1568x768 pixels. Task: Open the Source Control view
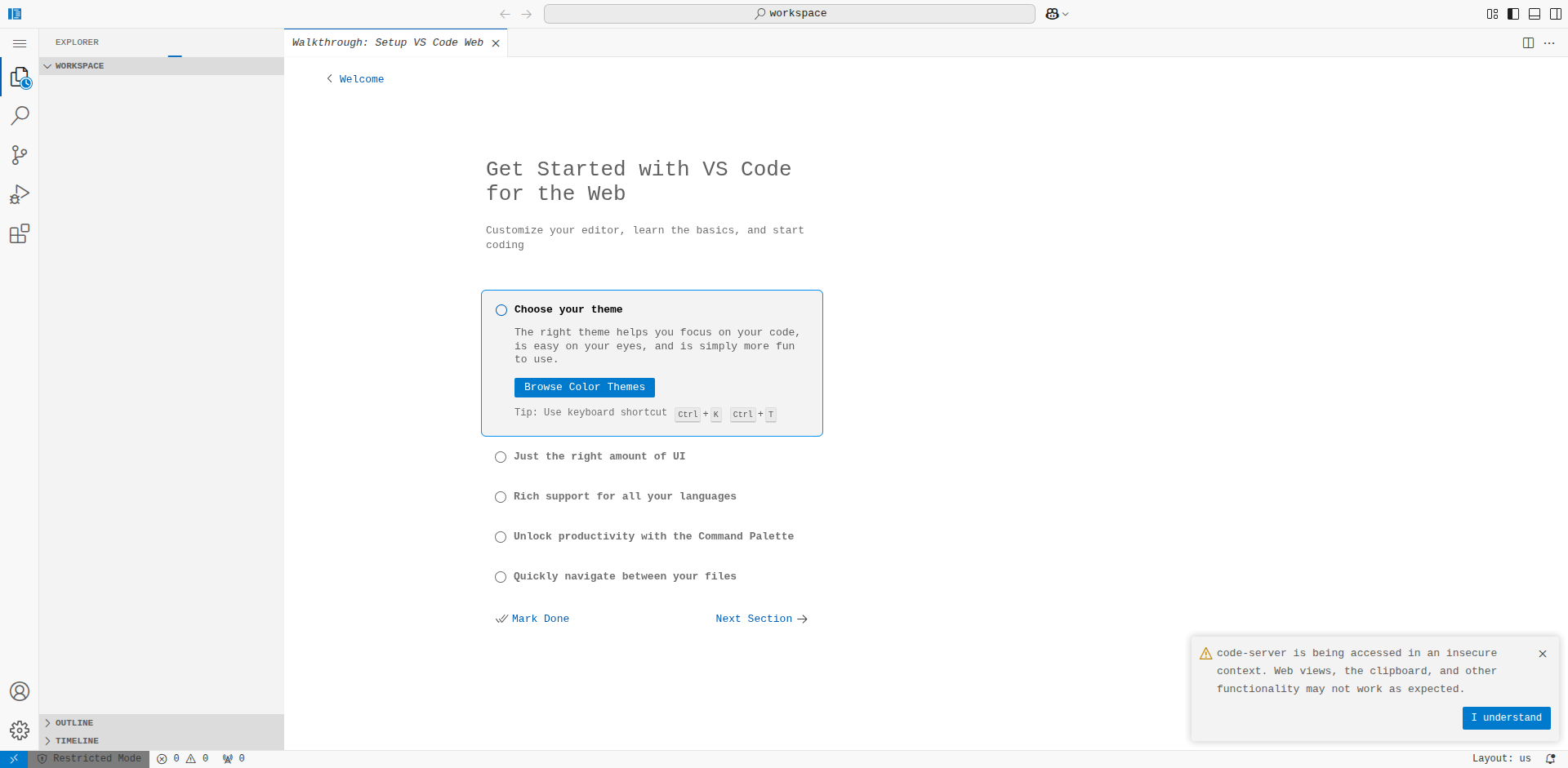pyautogui.click(x=20, y=155)
